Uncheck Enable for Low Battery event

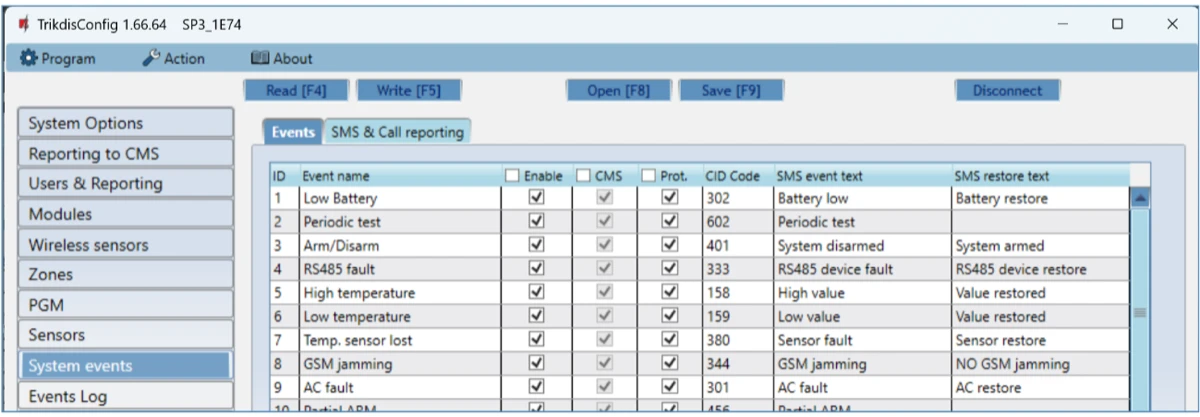tap(537, 199)
